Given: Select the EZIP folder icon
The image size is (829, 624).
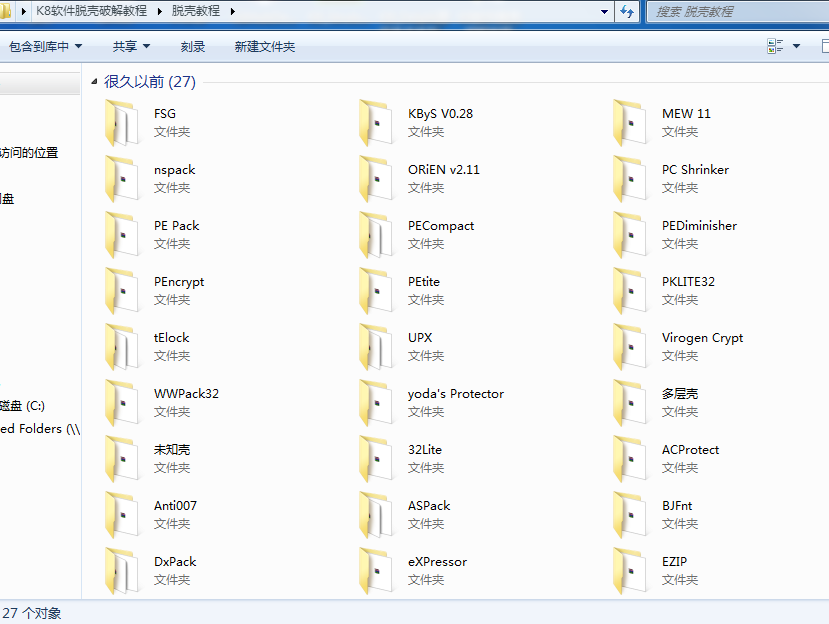Looking at the screenshot, I should coord(630,571).
